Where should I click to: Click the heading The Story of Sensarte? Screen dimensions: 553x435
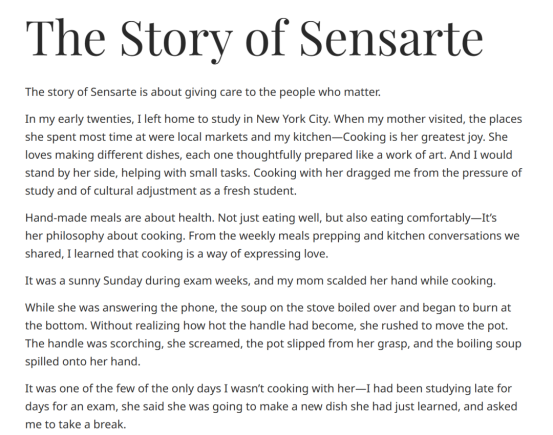[x=254, y=39]
